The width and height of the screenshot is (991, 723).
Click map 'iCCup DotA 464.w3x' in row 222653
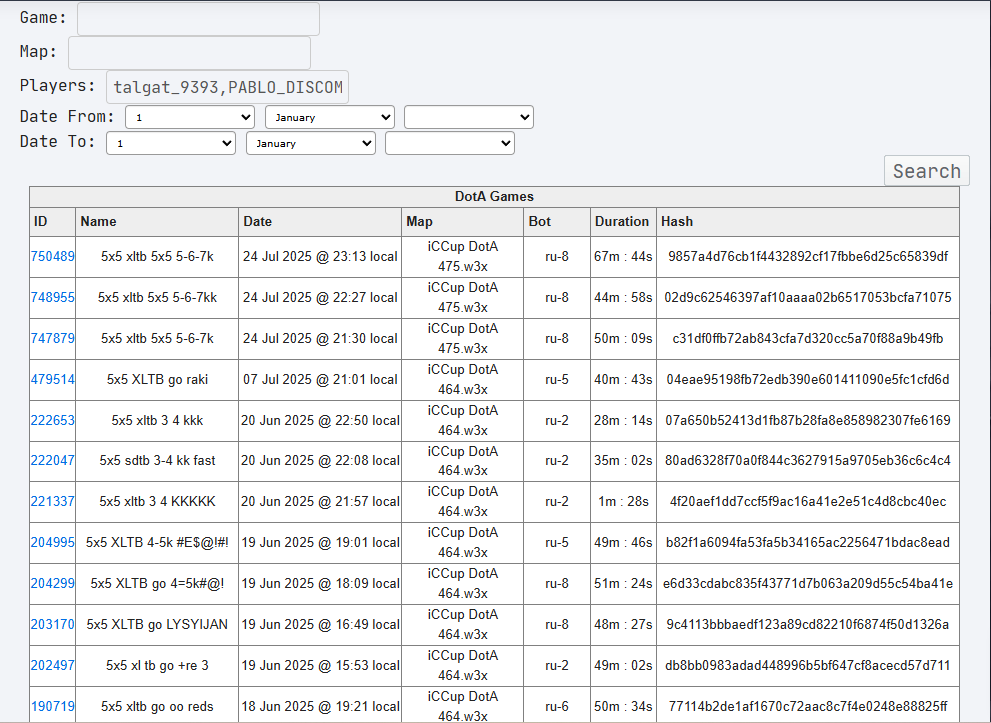(x=463, y=421)
